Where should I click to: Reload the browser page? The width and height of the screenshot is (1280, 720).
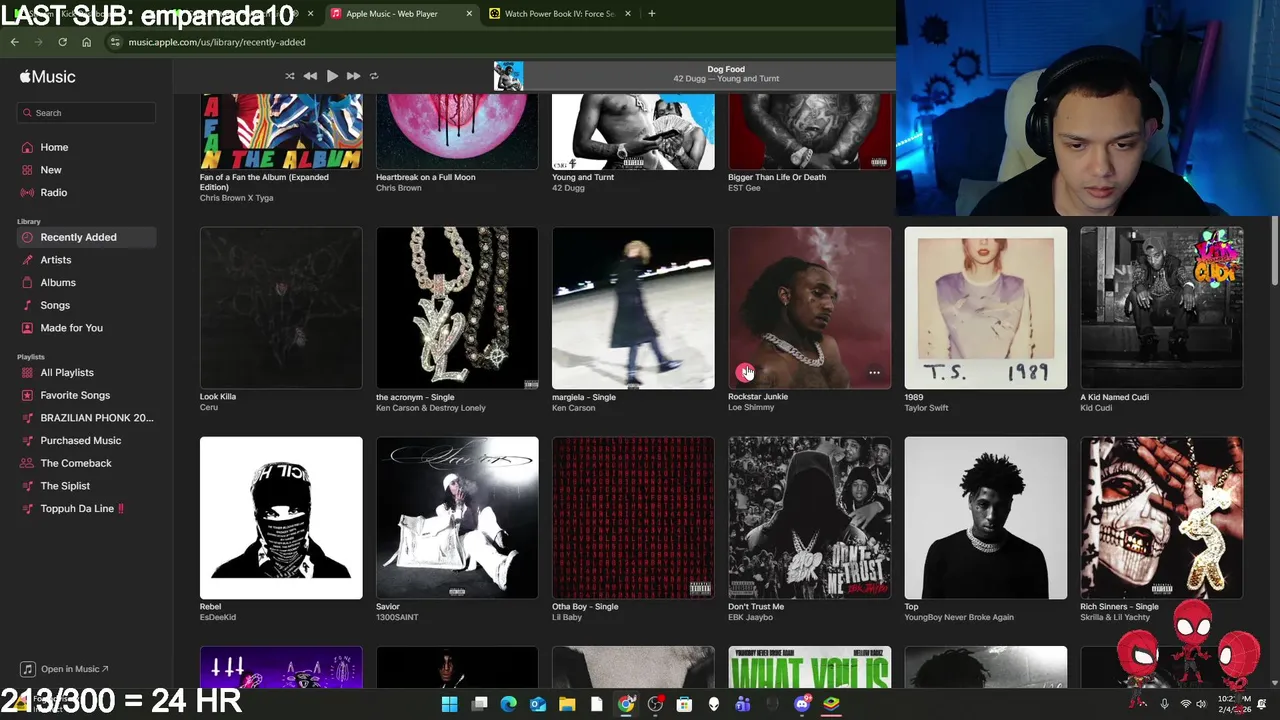[62, 42]
